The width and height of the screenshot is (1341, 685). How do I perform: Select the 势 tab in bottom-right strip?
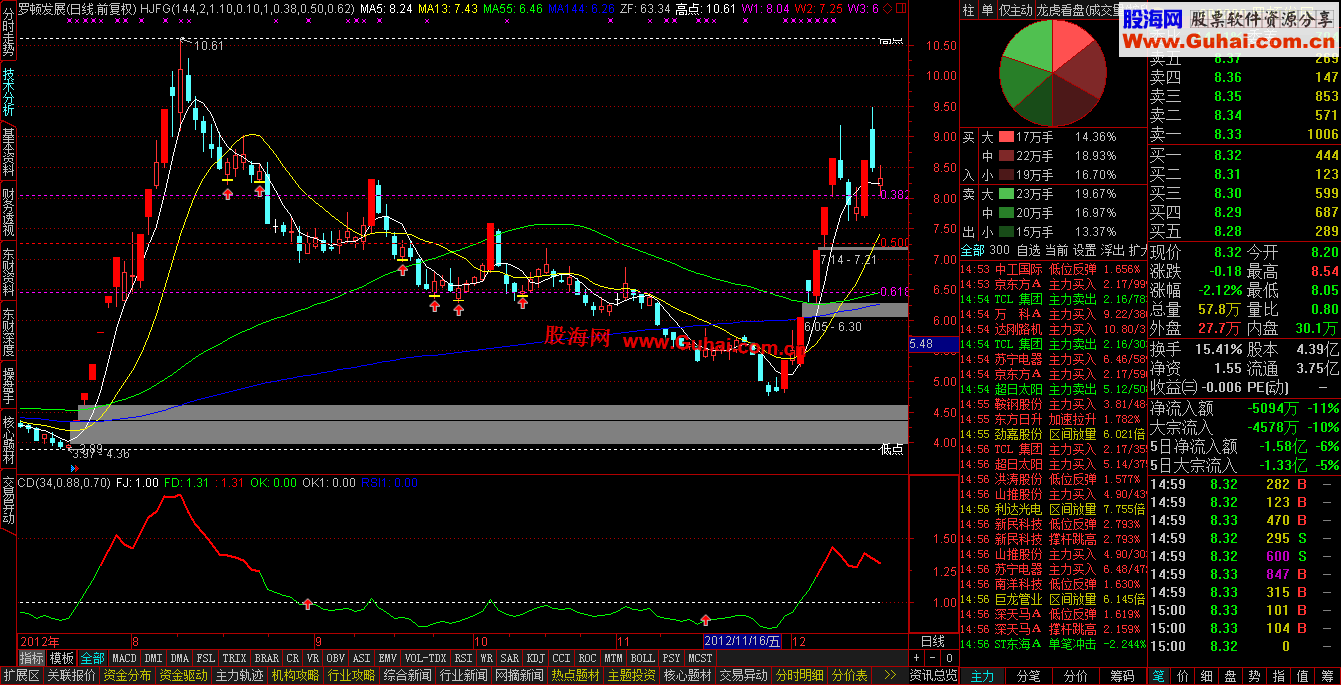click(1255, 676)
